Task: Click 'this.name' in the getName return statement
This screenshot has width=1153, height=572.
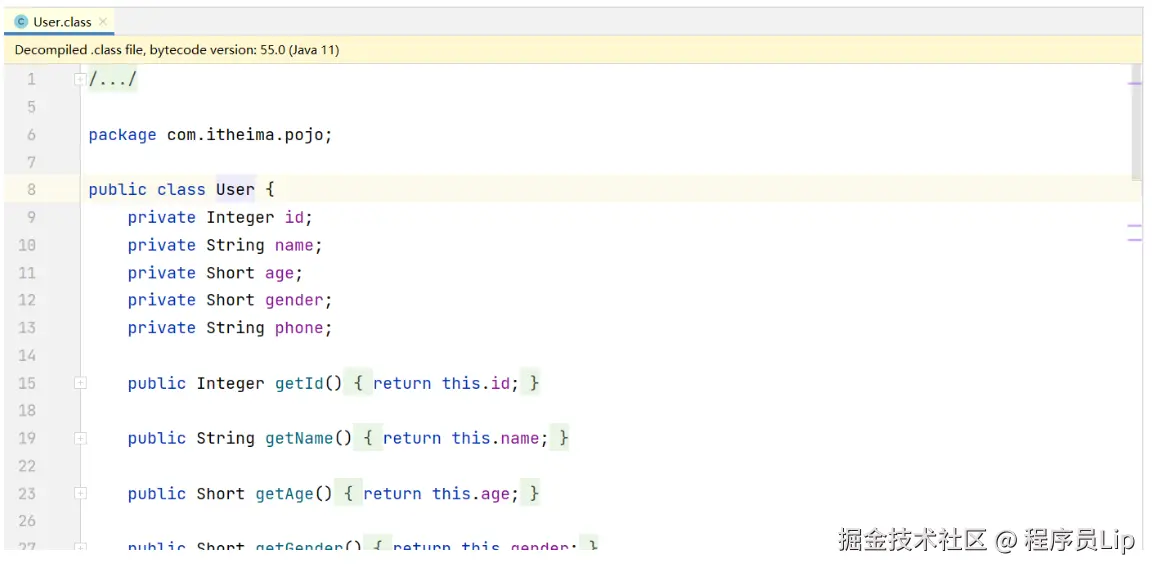Action: pos(496,438)
